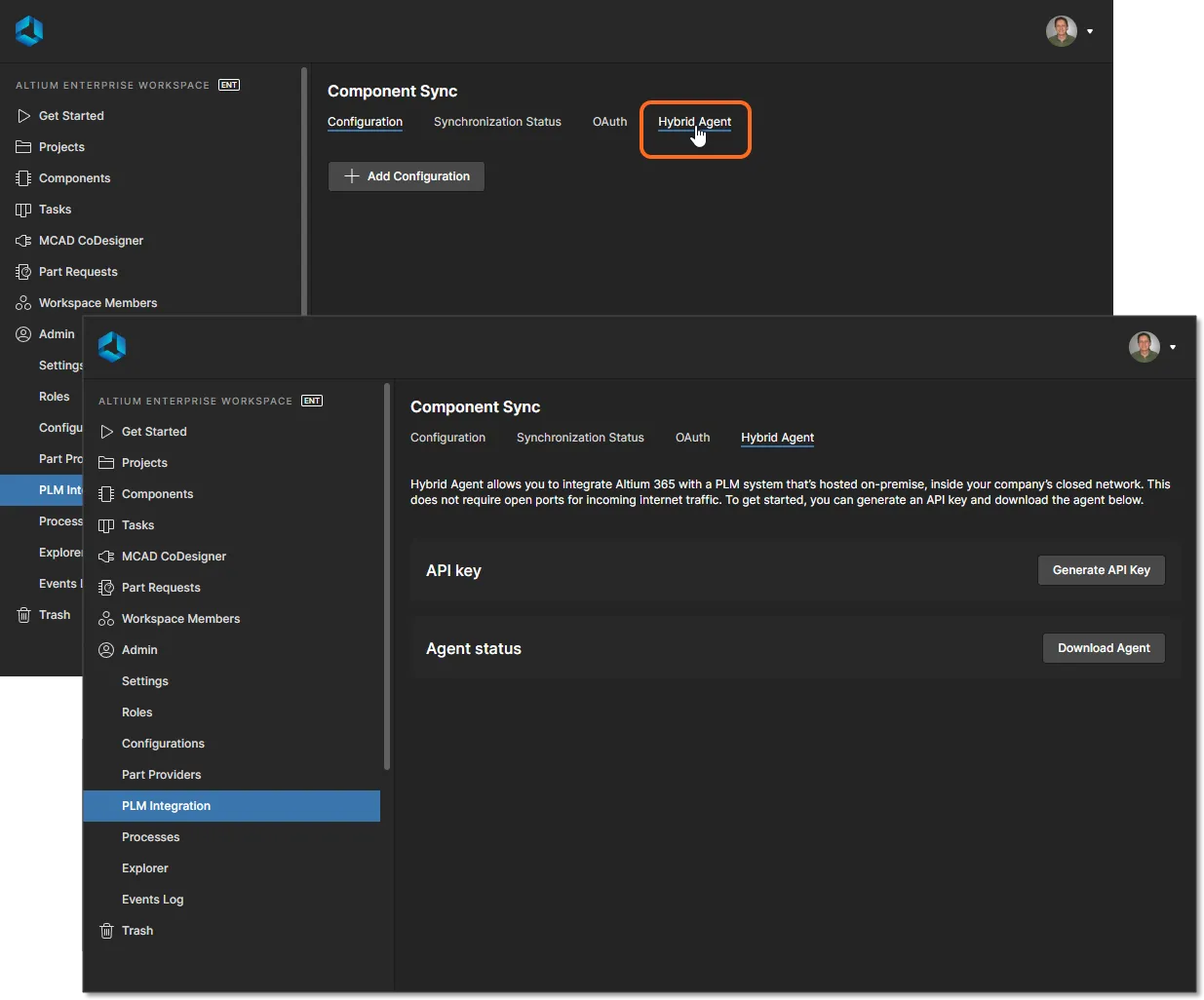Select the Configuration tab in the back window

[x=365, y=122]
